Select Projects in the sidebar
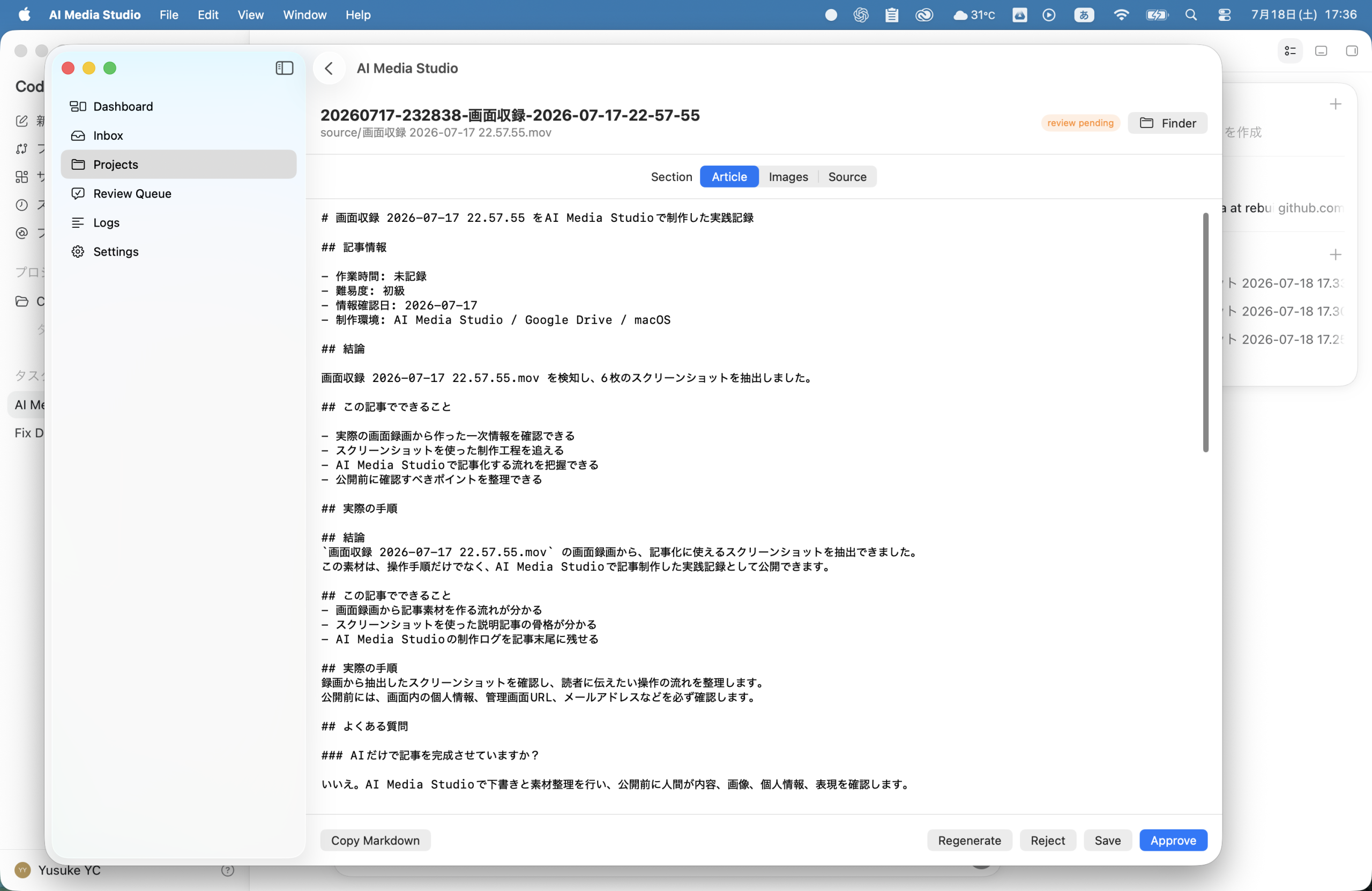The image size is (1372, 891). (x=178, y=164)
